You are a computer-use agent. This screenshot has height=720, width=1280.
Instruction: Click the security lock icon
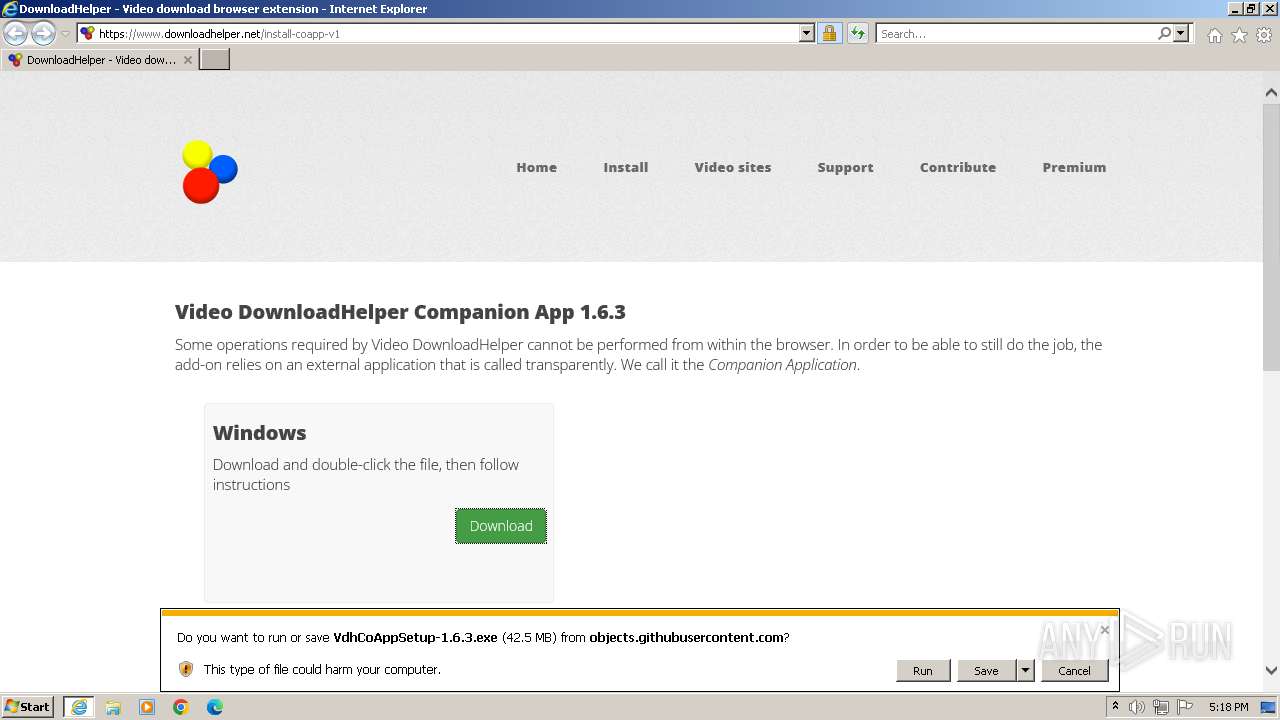tap(829, 33)
